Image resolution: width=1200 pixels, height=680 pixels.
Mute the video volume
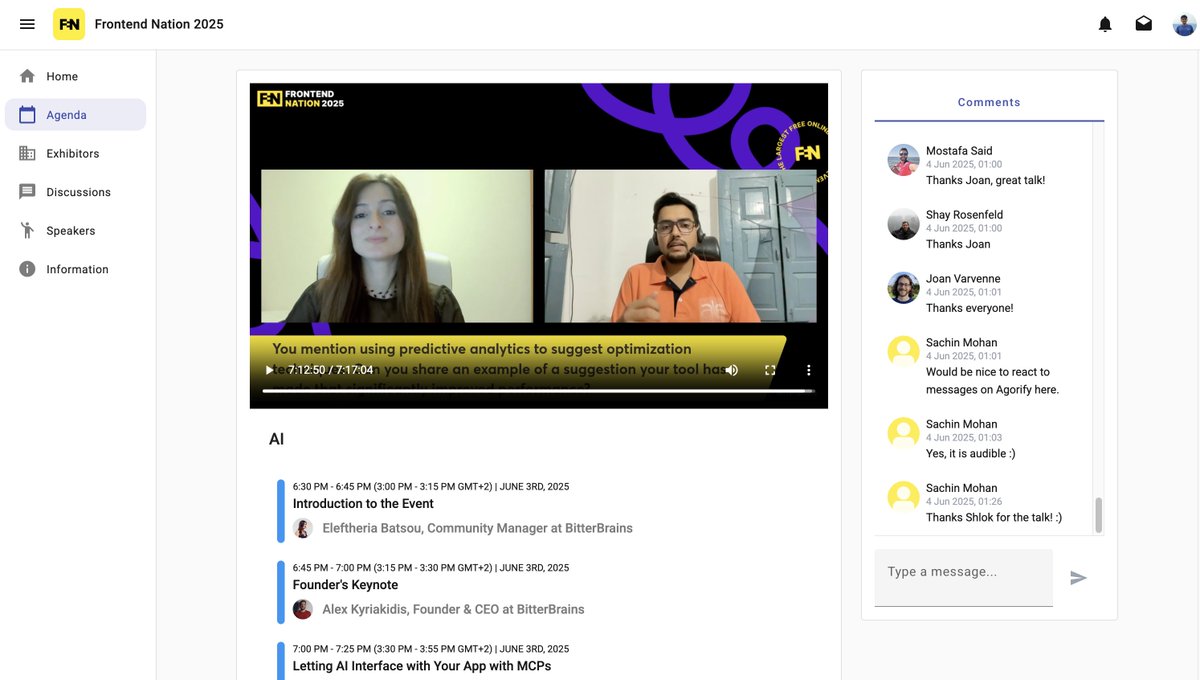(x=732, y=370)
